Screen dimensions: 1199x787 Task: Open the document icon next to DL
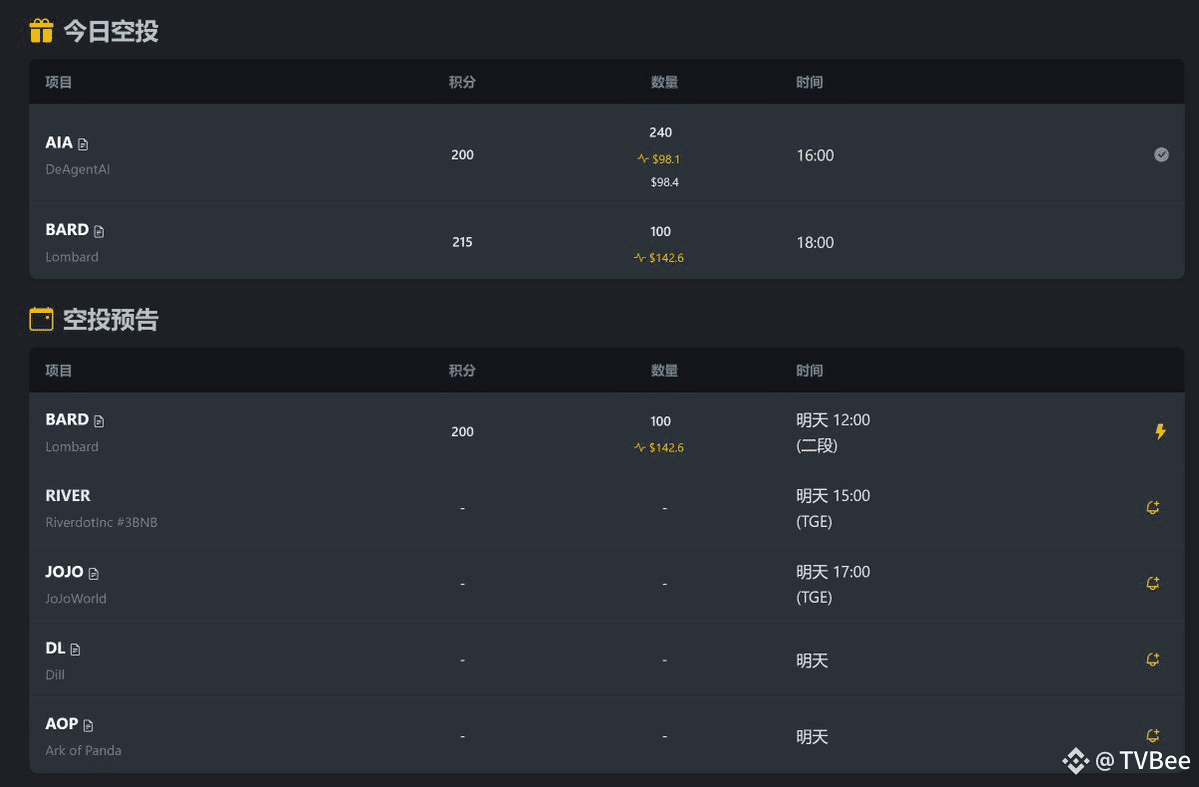(75, 649)
